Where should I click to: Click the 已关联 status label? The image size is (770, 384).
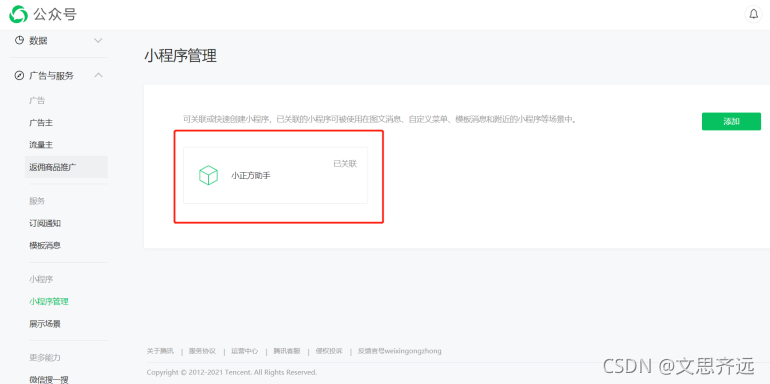pyautogui.click(x=345, y=164)
